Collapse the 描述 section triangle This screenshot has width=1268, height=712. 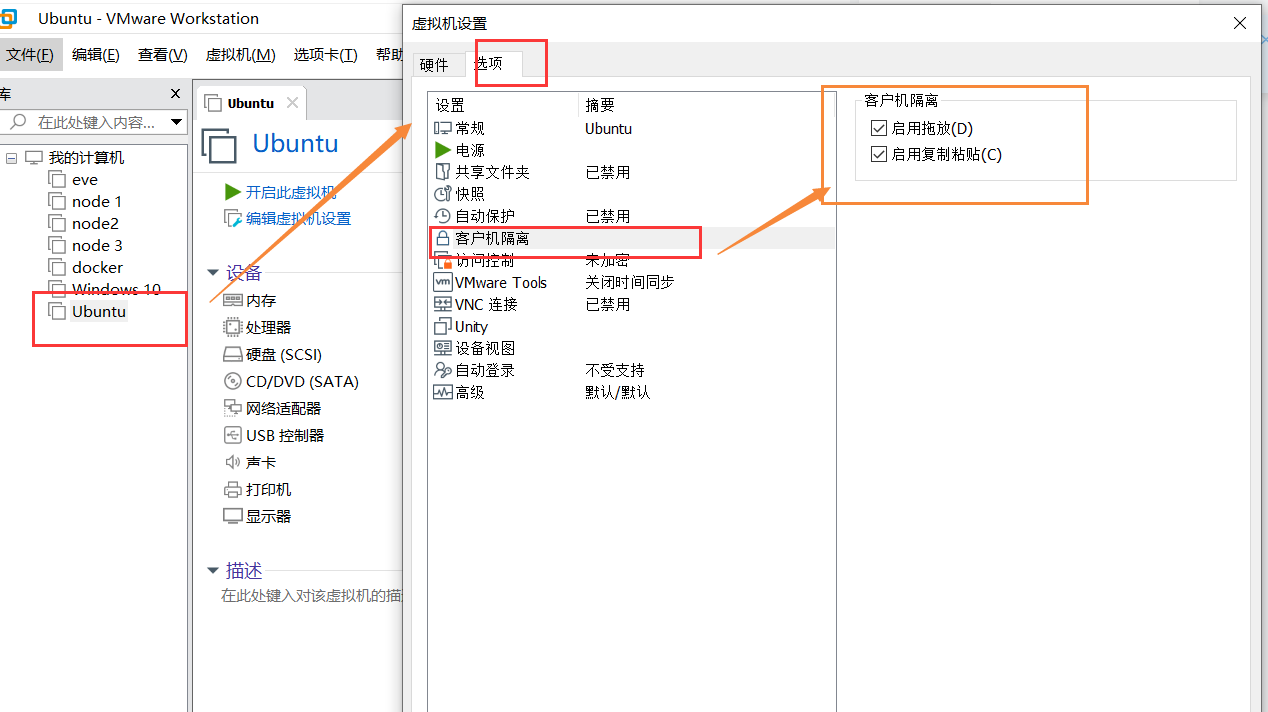[212, 570]
